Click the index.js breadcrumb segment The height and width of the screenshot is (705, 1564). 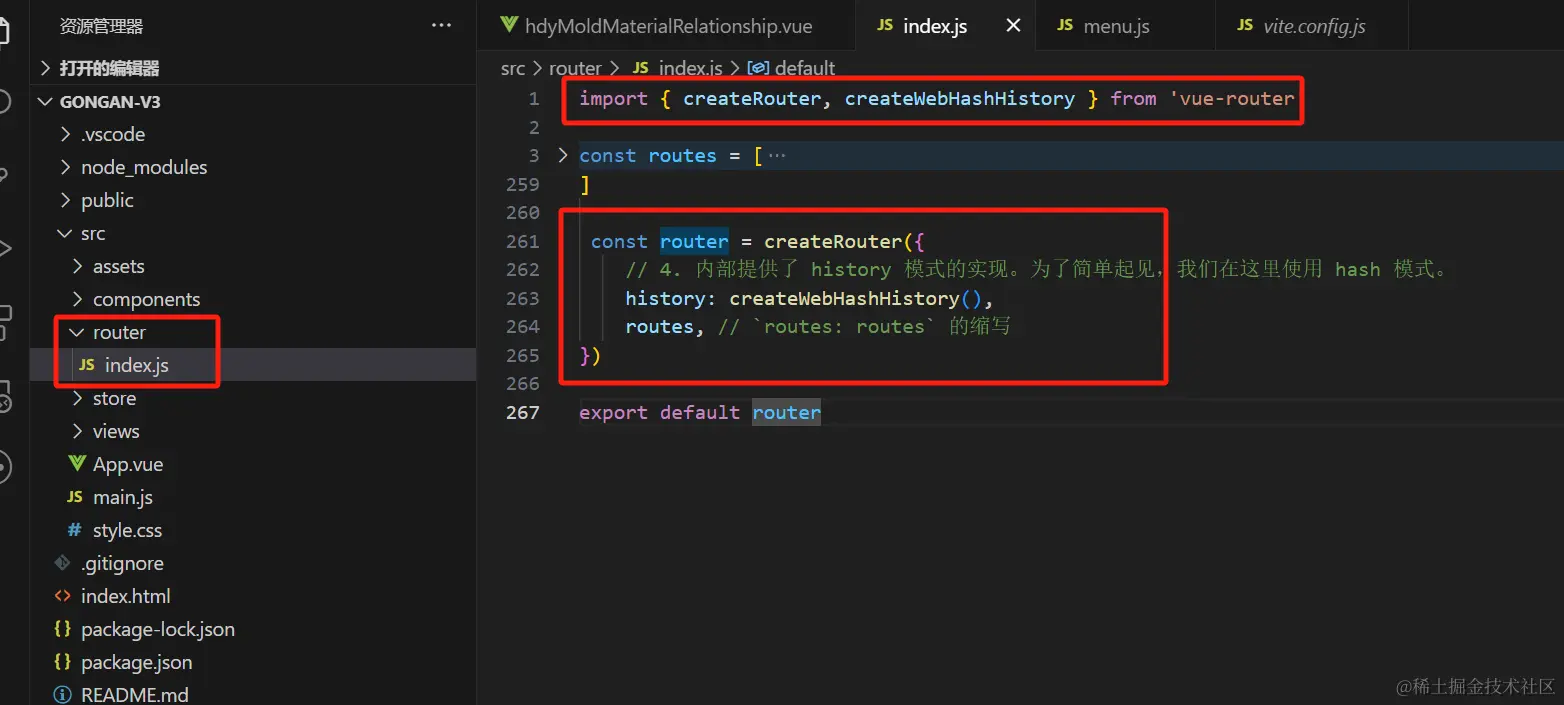(690, 68)
